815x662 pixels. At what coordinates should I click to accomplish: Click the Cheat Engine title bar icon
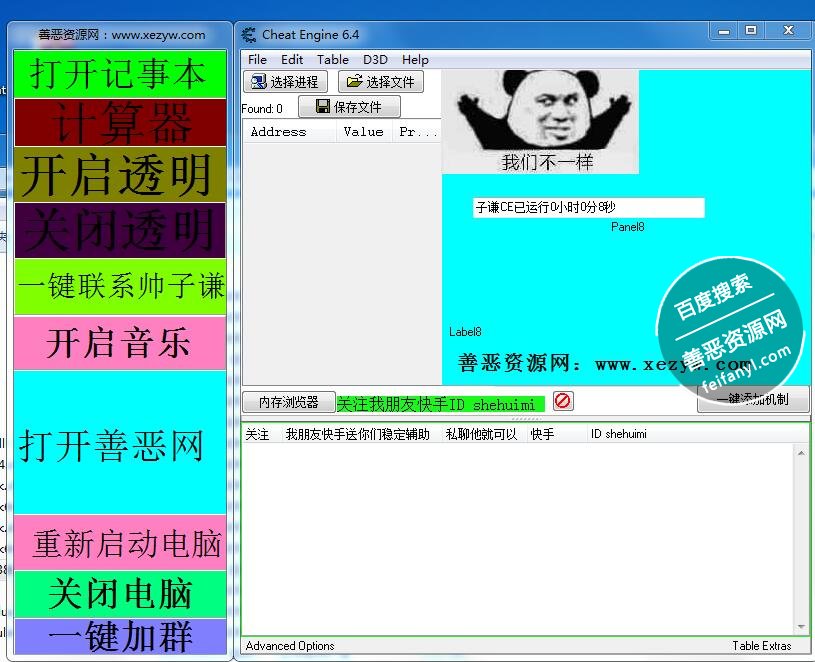point(250,35)
